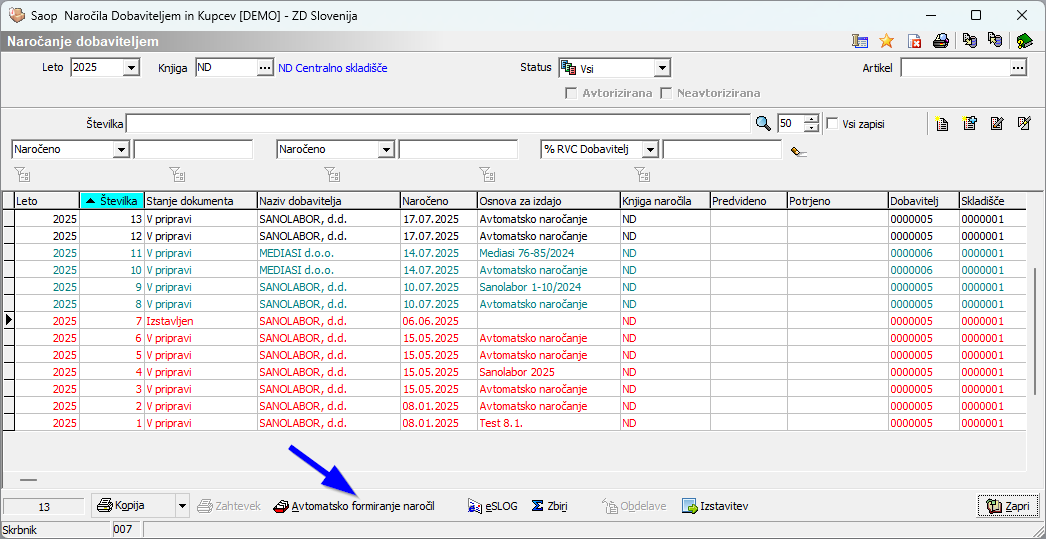Open the first Naročeno filter dropdown
Screen dimensions: 1046x539
[121, 149]
